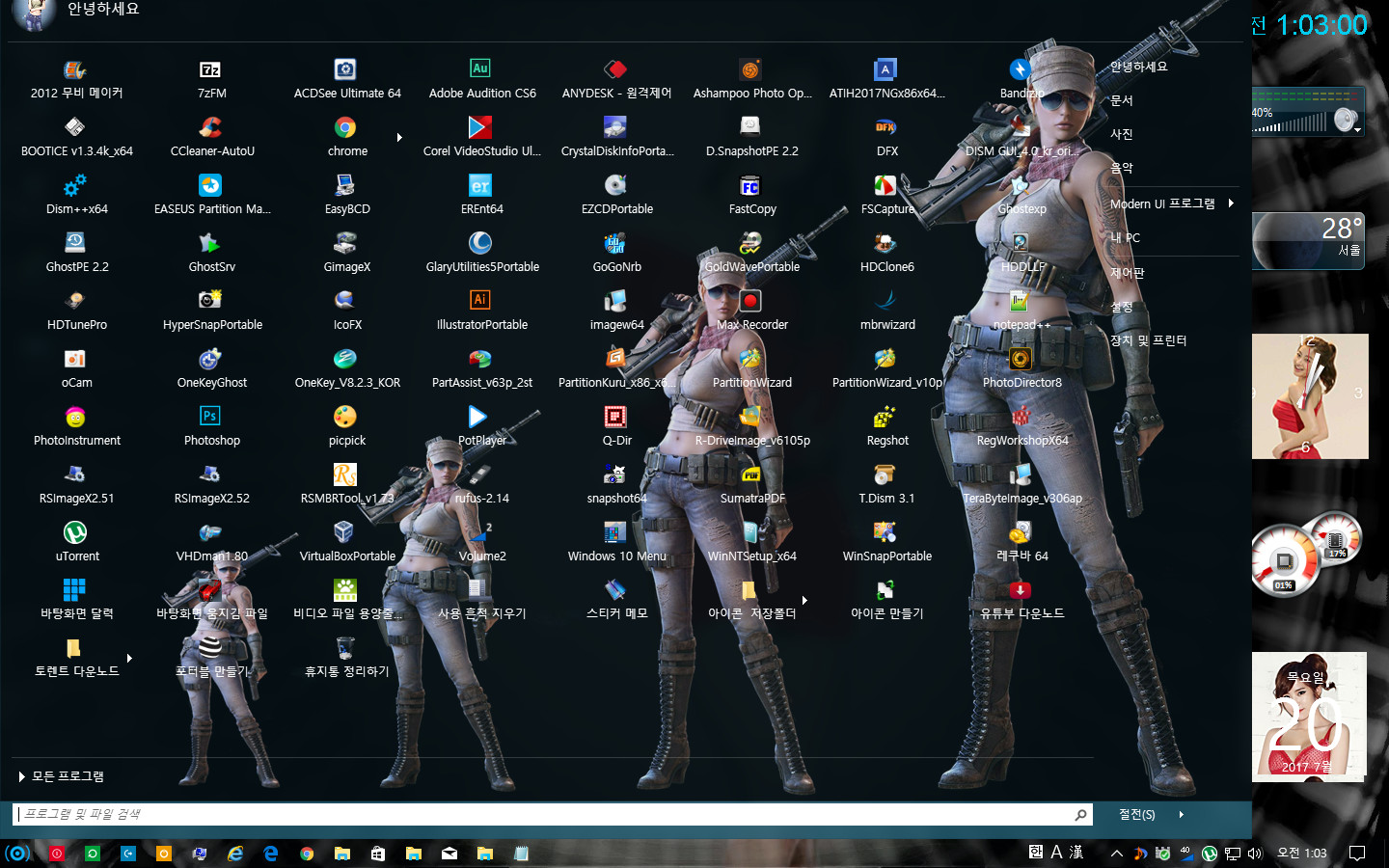Launch IllustratorPortable
The width and height of the screenshot is (1389, 868).
482,311
